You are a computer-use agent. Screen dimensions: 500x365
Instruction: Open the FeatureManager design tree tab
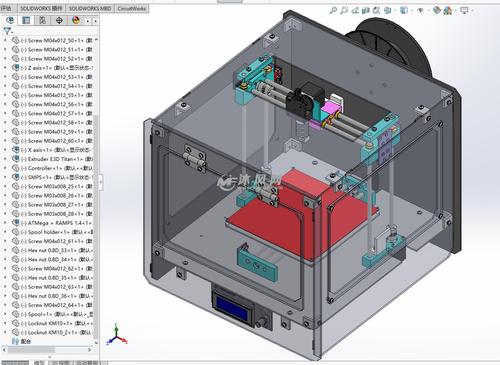coord(10,21)
